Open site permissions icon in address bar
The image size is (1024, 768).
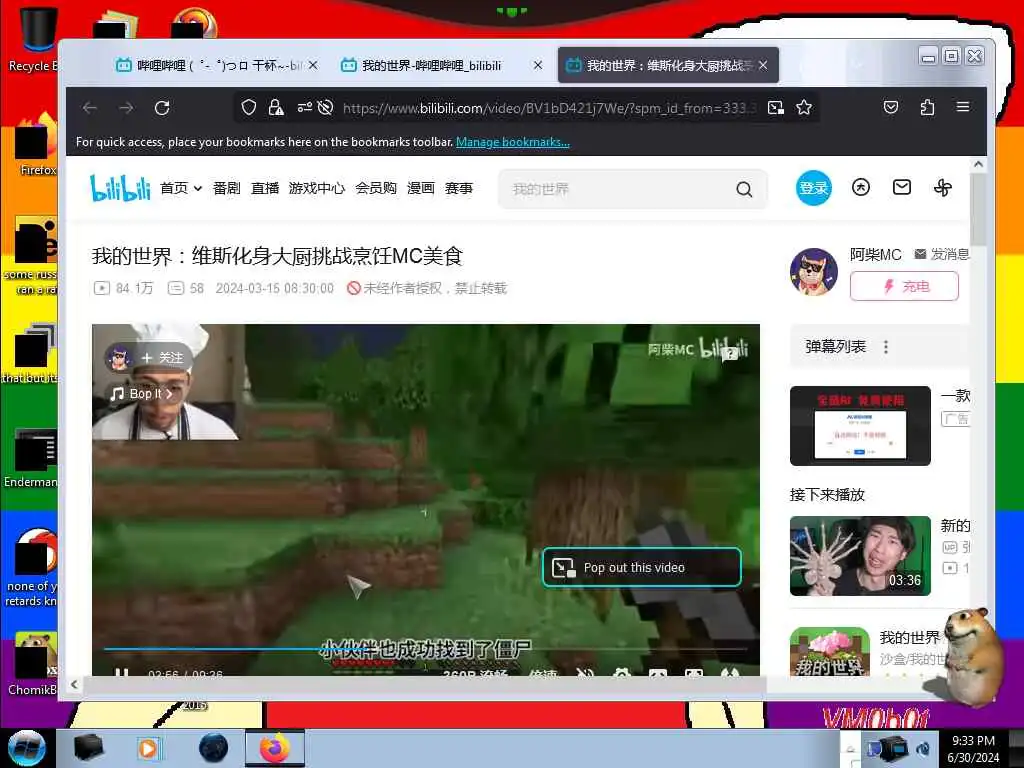(x=304, y=108)
